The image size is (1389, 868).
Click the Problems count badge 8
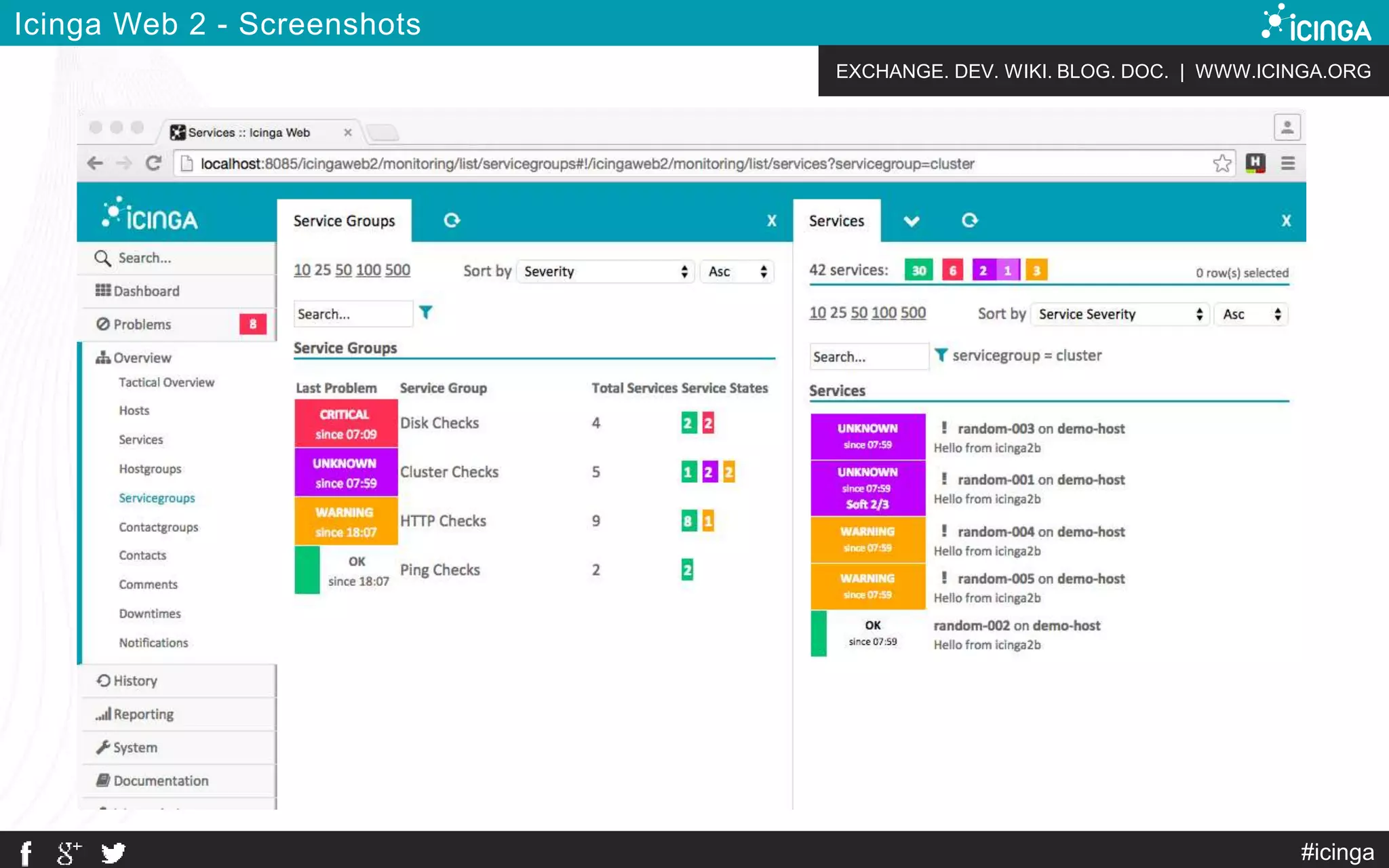click(x=252, y=324)
